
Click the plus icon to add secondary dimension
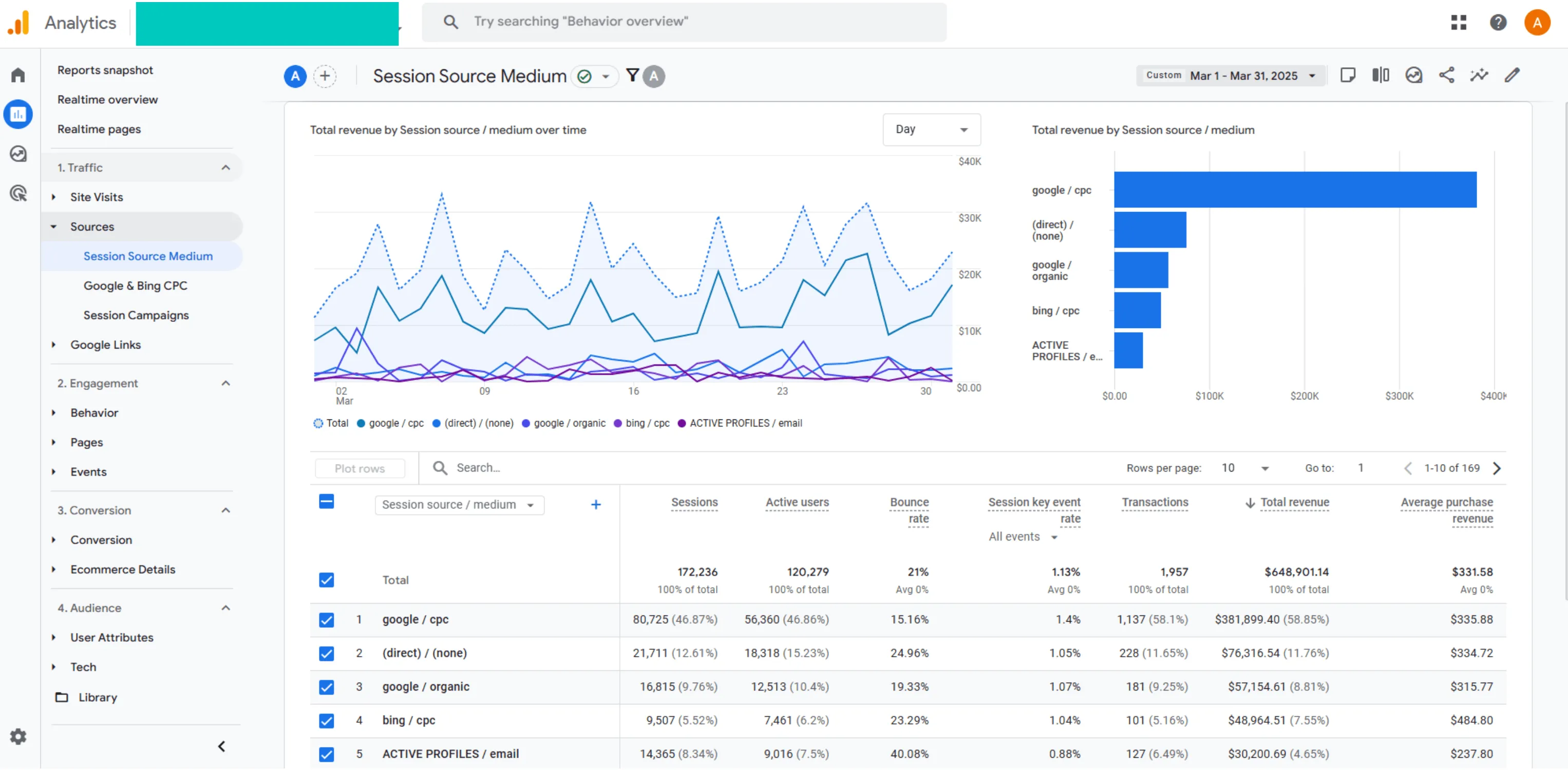pos(596,505)
